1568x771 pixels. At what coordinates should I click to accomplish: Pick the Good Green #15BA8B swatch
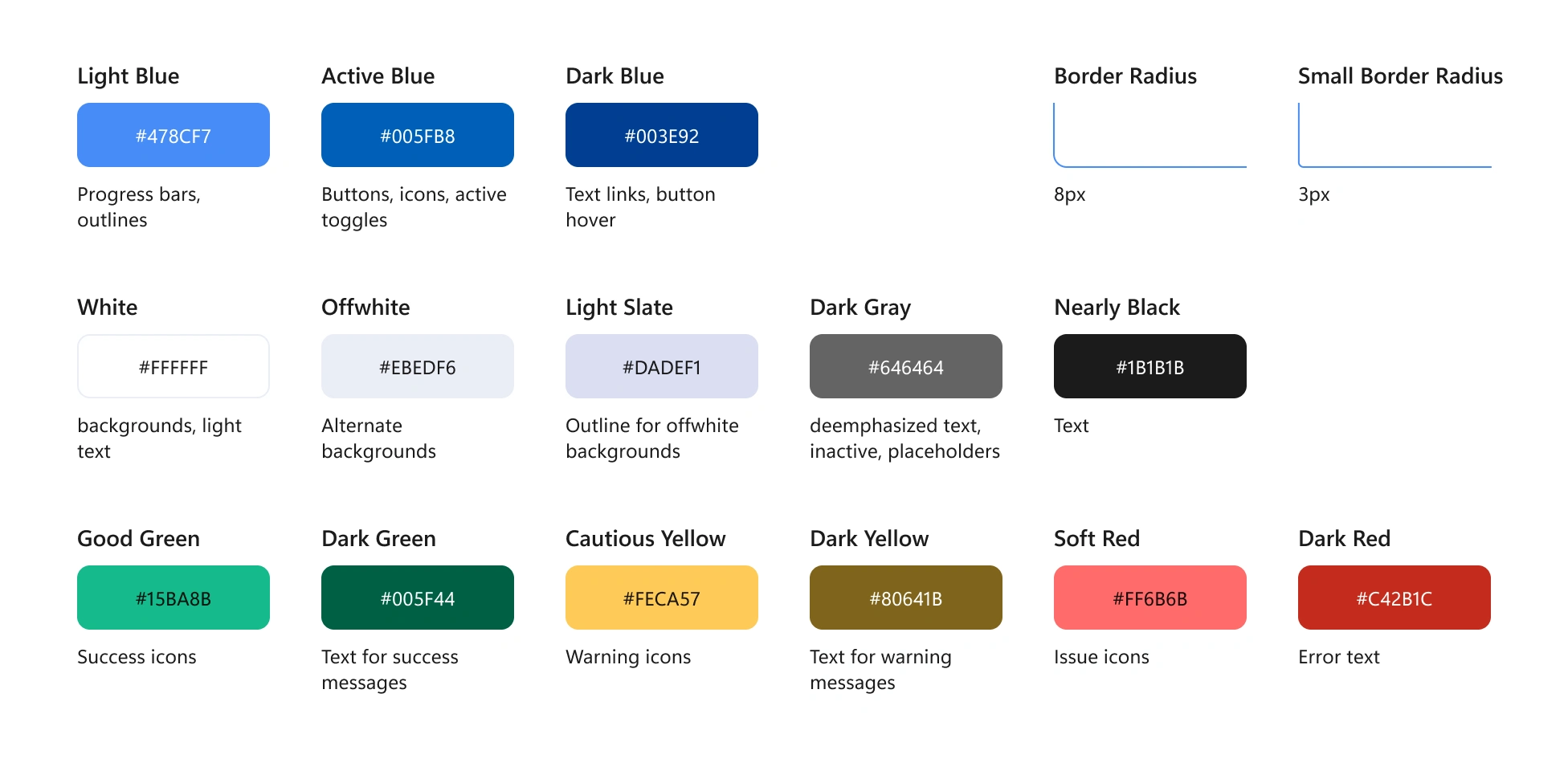pyautogui.click(x=174, y=598)
